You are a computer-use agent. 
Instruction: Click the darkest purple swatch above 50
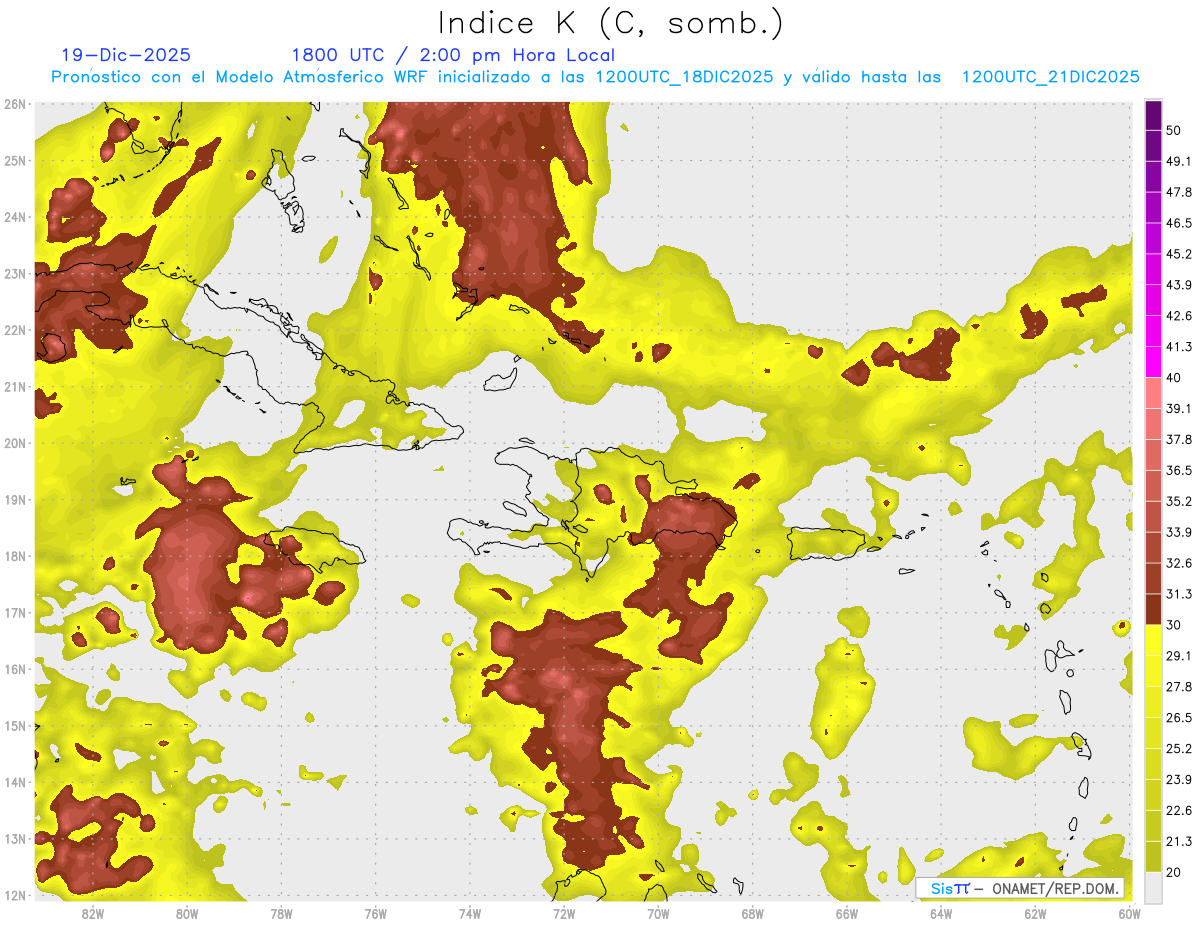[1153, 116]
